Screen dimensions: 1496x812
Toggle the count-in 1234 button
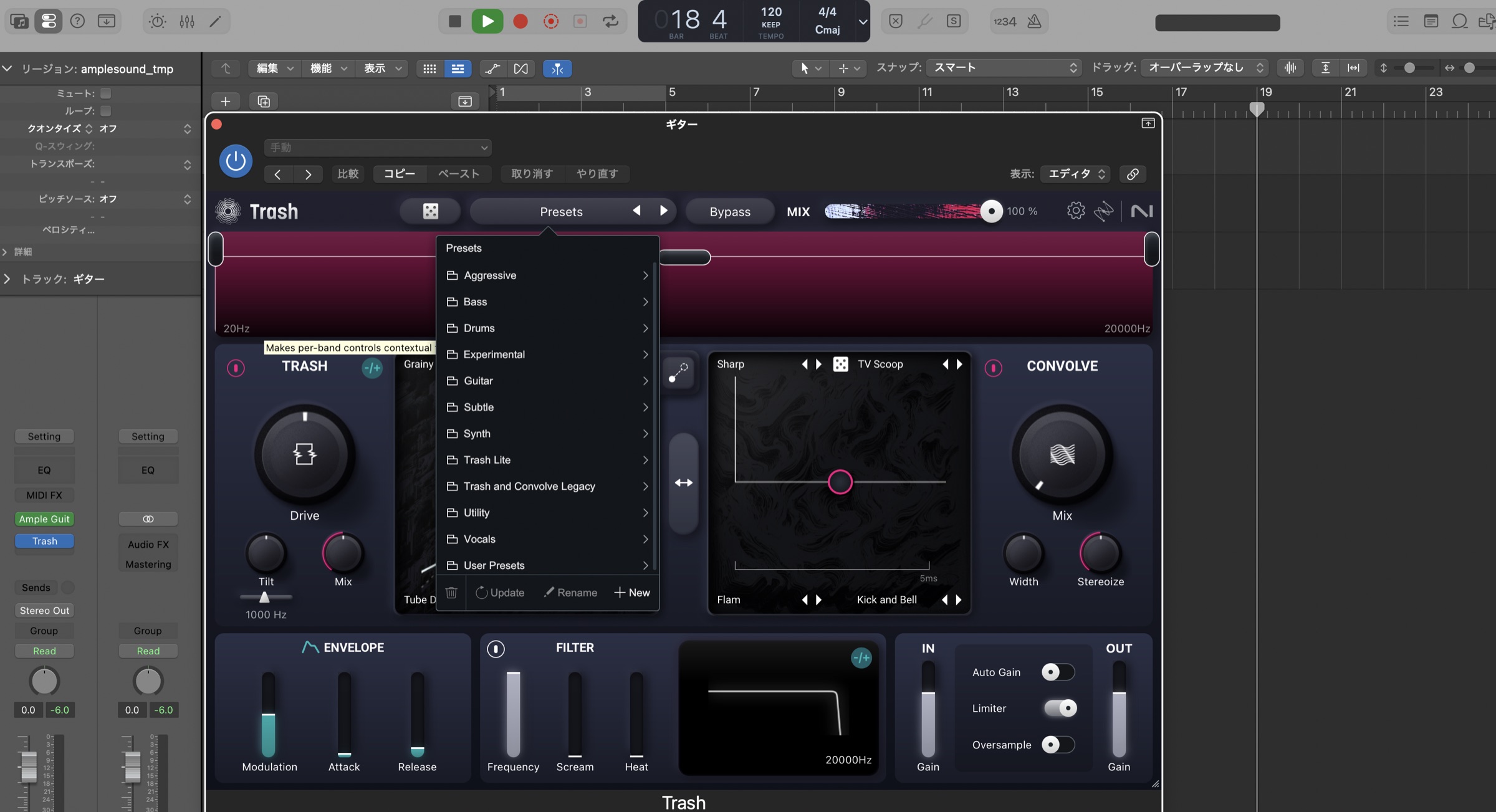[1005, 21]
